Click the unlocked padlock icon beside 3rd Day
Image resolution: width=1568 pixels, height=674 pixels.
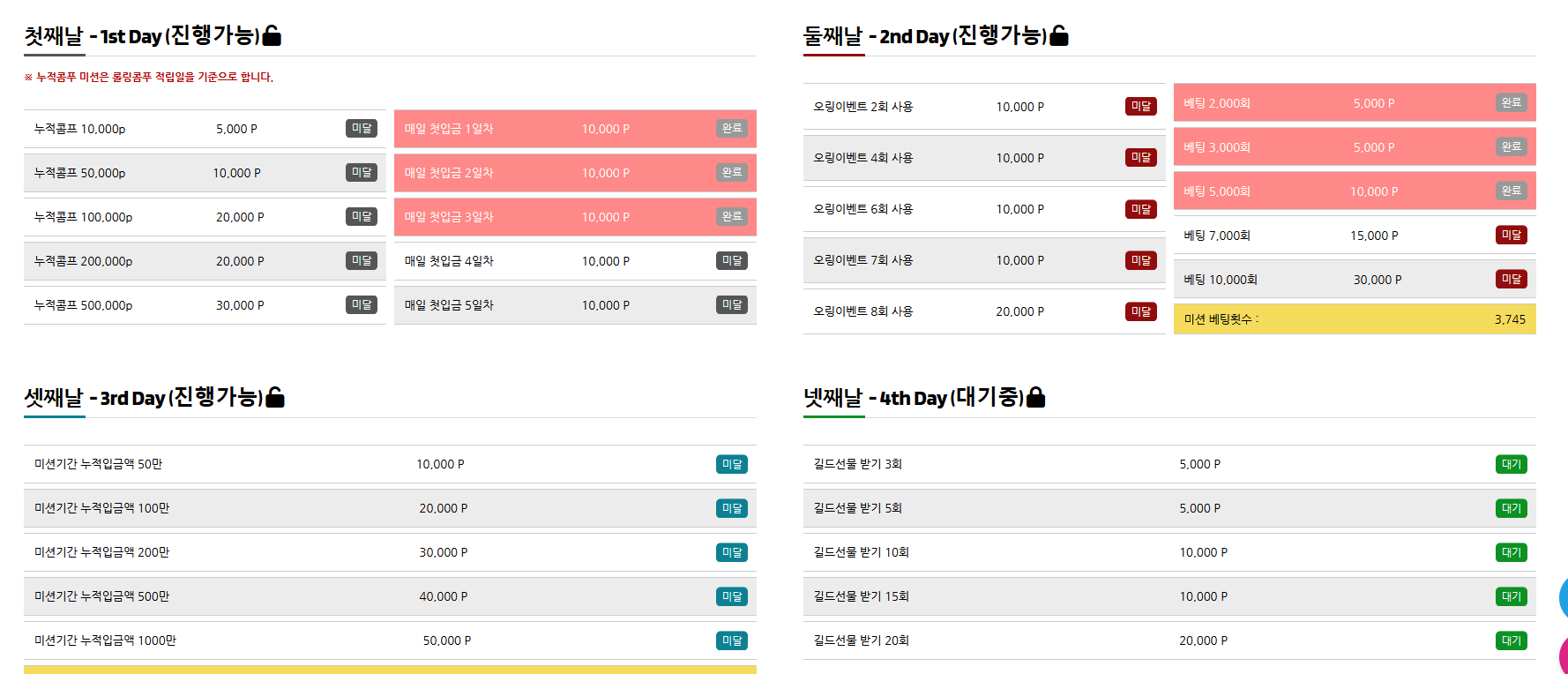click(x=275, y=398)
